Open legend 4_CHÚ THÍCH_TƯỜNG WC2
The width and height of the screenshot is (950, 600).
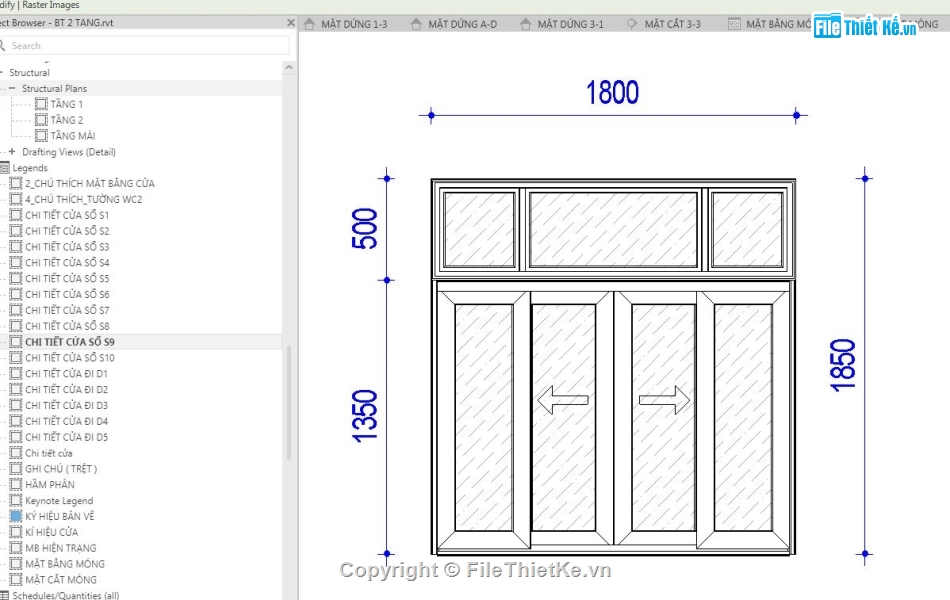(x=84, y=199)
